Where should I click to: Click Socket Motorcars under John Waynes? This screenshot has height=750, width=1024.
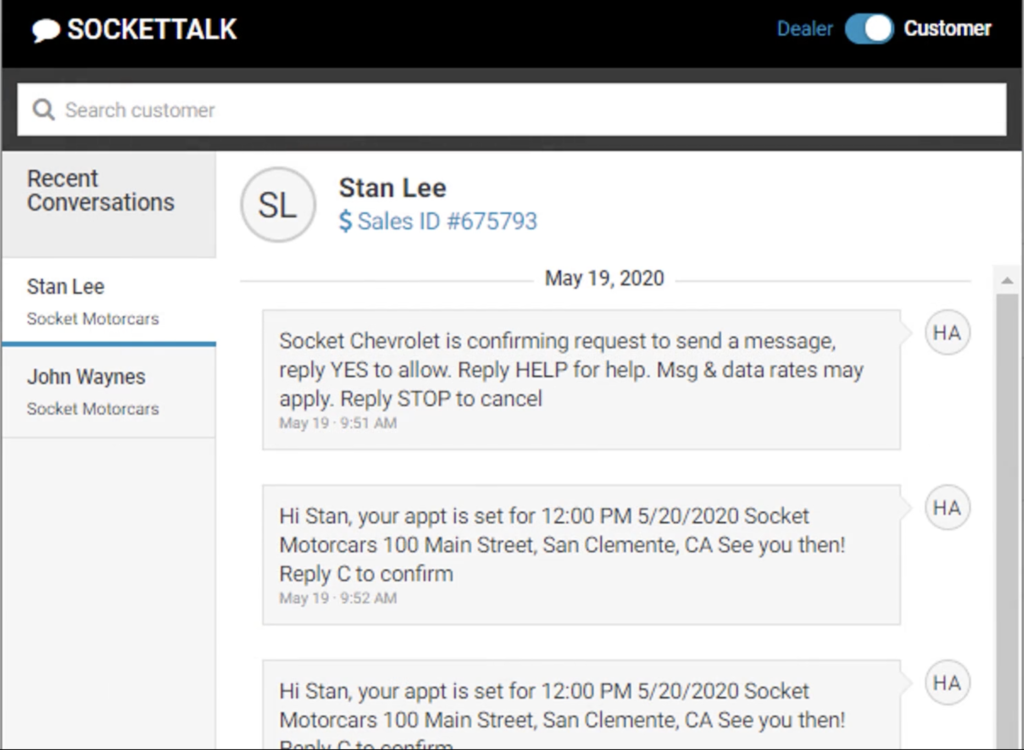tap(93, 409)
